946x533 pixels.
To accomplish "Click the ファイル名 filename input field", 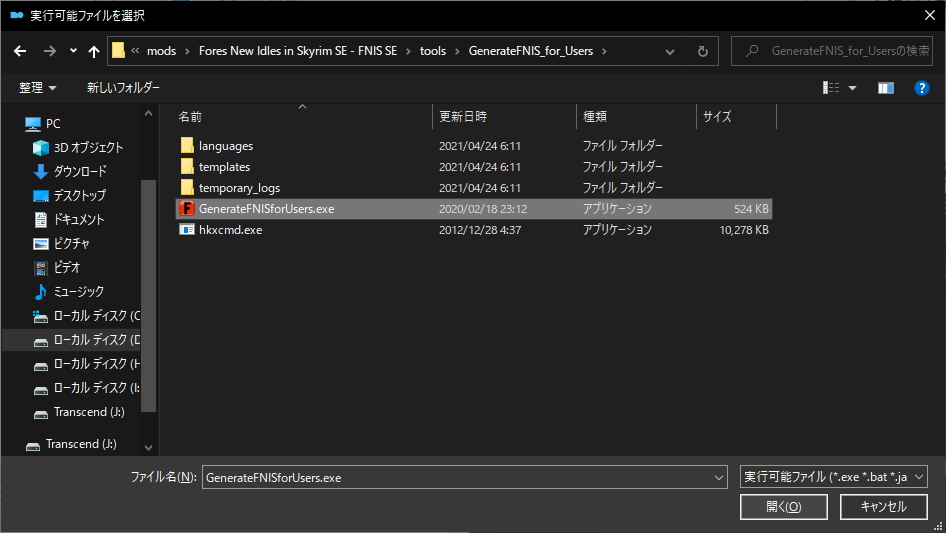I will click(457, 477).
